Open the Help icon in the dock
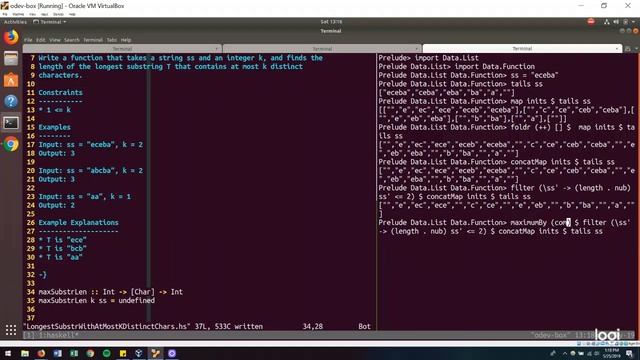This screenshot has width=640, height=360. [x=11, y=101]
